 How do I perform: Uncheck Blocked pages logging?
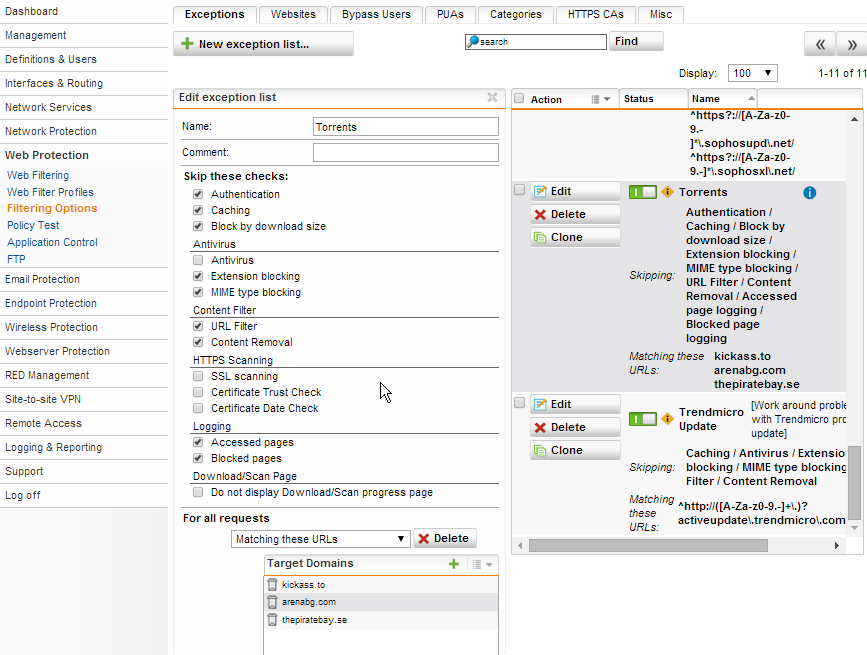(198, 458)
